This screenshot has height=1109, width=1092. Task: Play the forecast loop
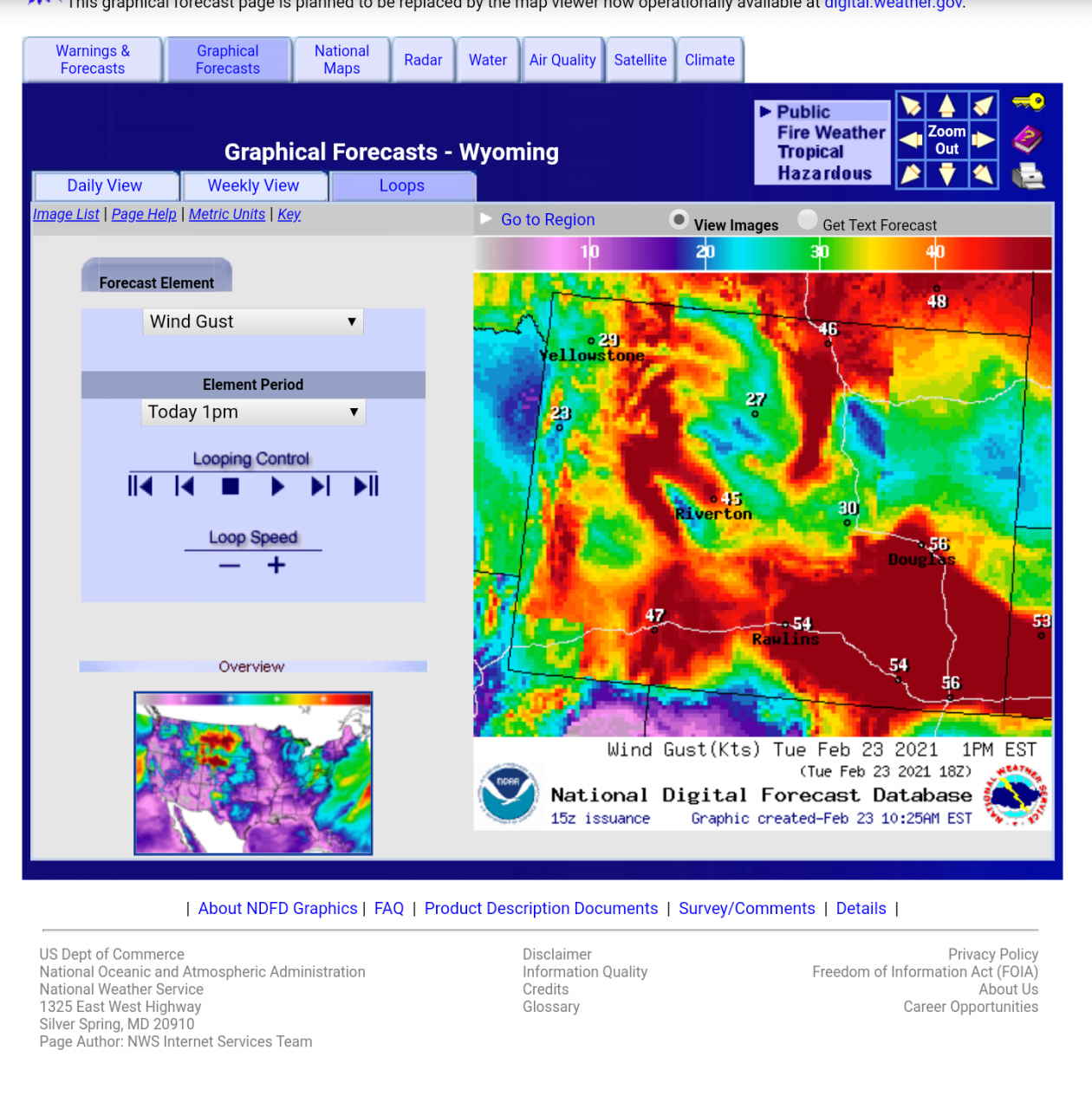point(277,487)
